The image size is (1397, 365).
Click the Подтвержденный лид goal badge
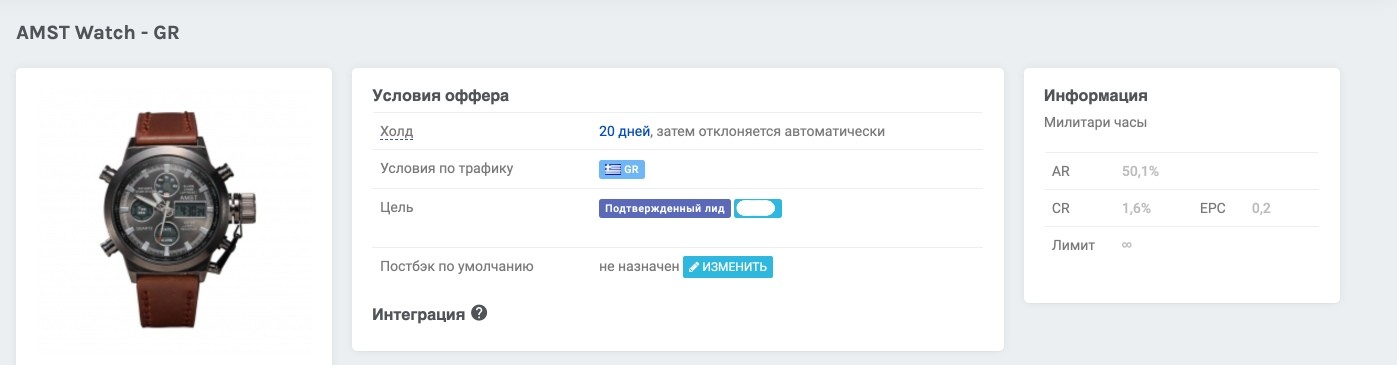[x=665, y=209]
